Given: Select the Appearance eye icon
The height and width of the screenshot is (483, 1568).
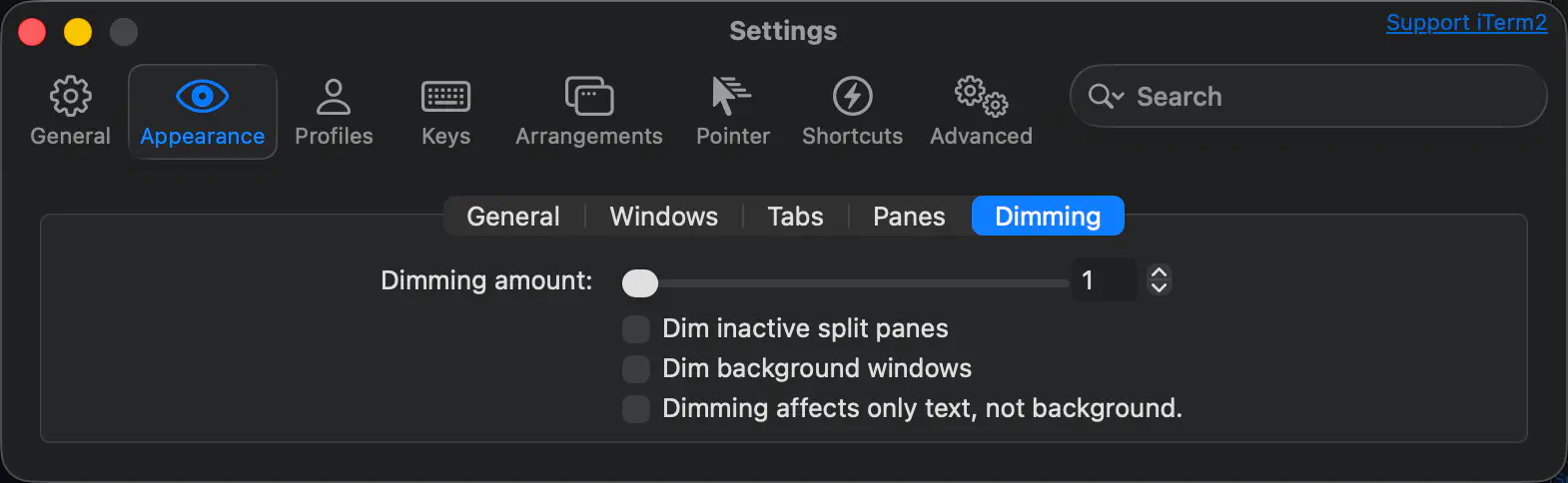Looking at the screenshot, I should (x=202, y=97).
